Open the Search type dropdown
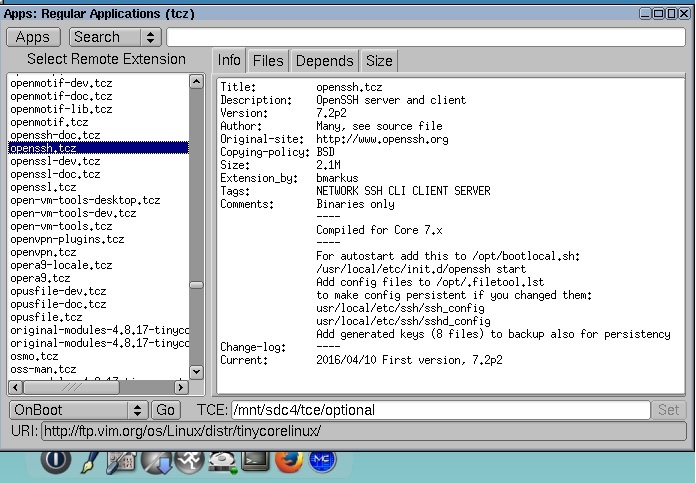The height and width of the screenshot is (483, 696). point(115,37)
